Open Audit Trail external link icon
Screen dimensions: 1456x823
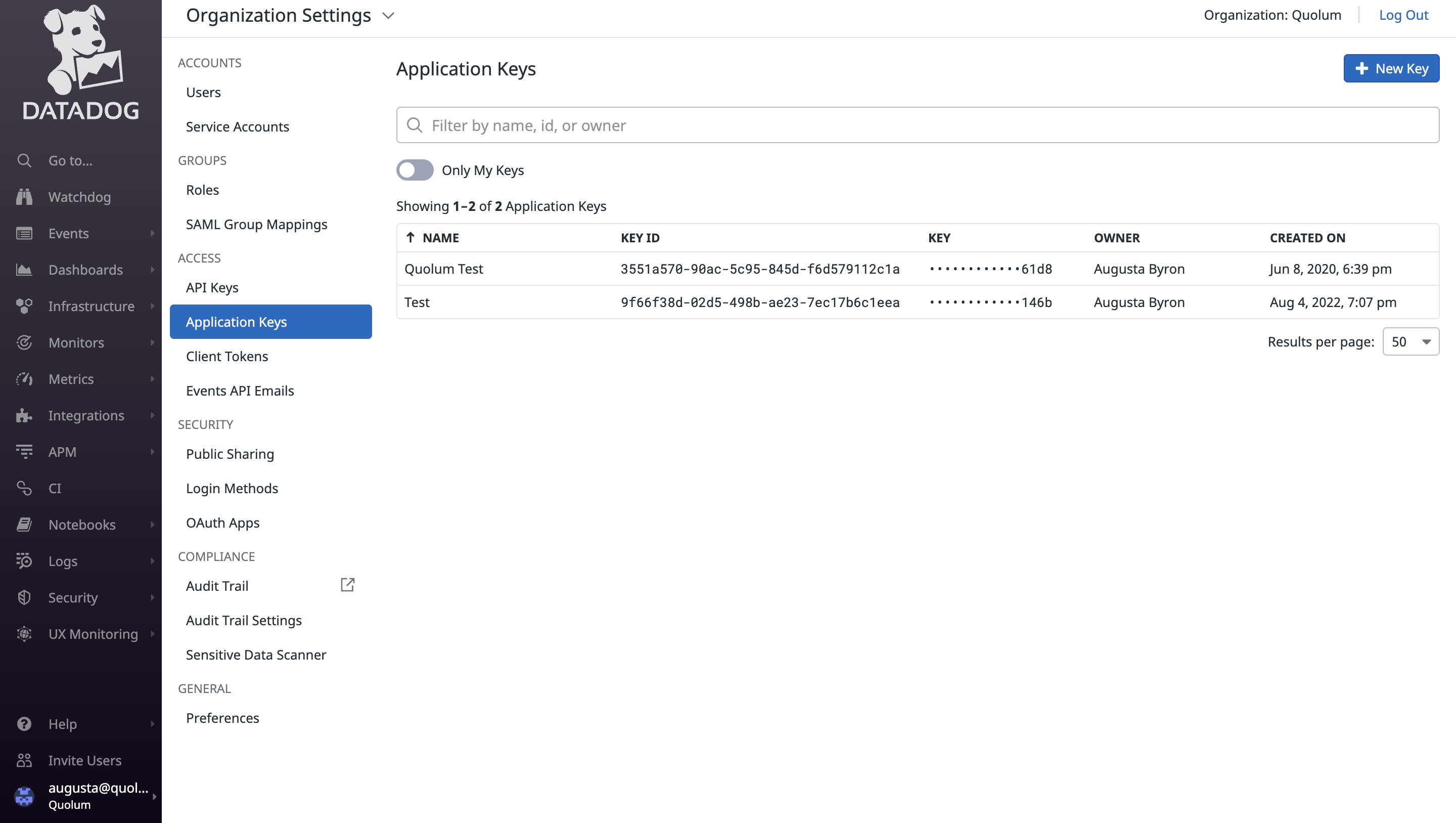348,585
